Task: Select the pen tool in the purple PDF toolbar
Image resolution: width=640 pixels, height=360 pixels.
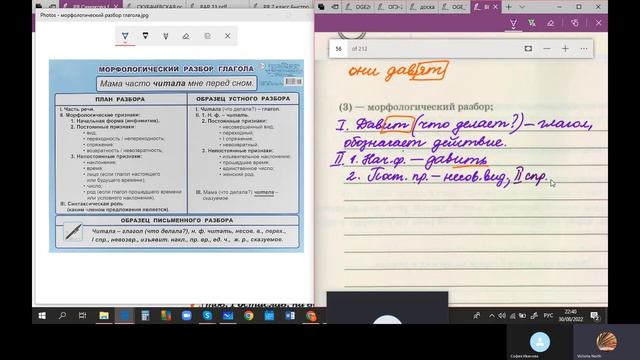Action: [x=513, y=23]
